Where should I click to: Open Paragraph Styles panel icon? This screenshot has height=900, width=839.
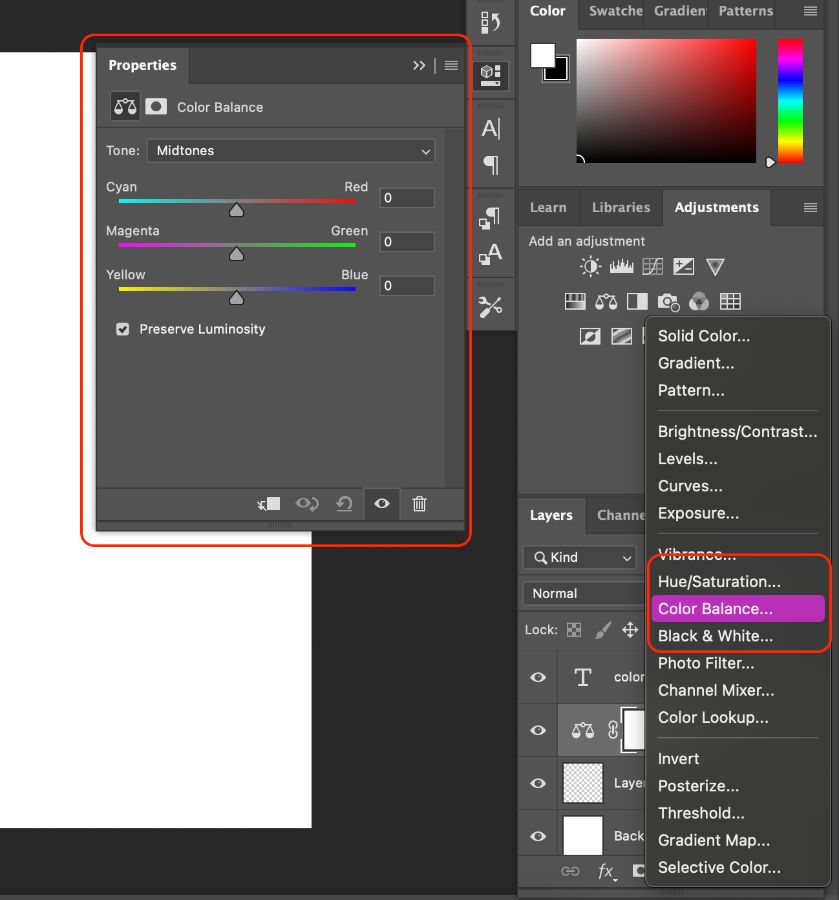tap(490, 218)
